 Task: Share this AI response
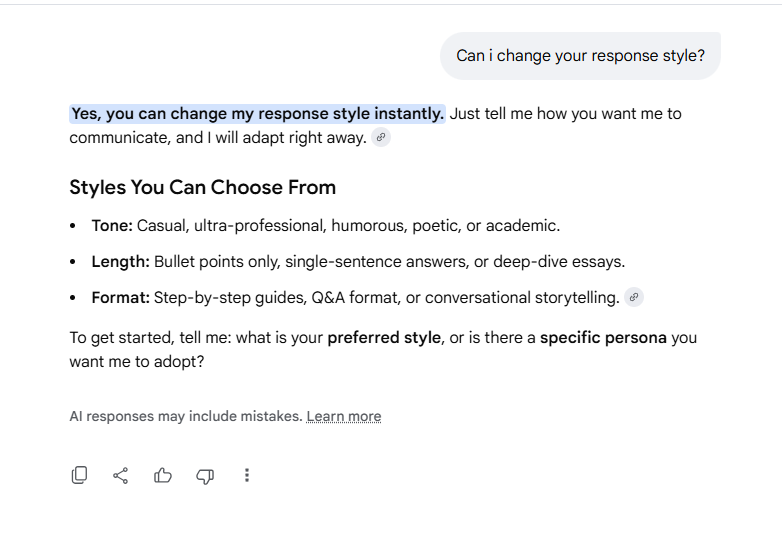121,475
